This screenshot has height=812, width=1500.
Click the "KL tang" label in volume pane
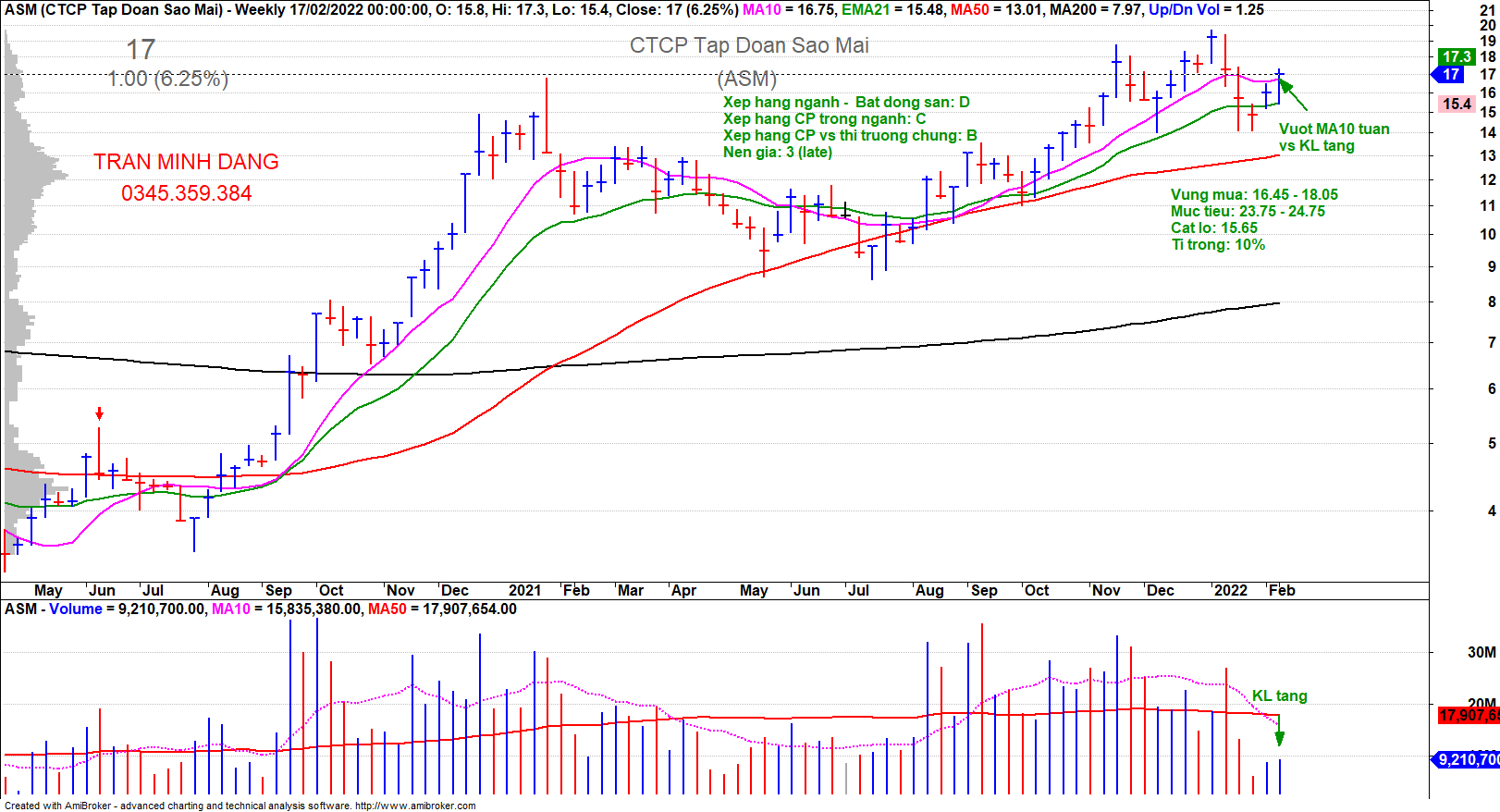[1280, 695]
